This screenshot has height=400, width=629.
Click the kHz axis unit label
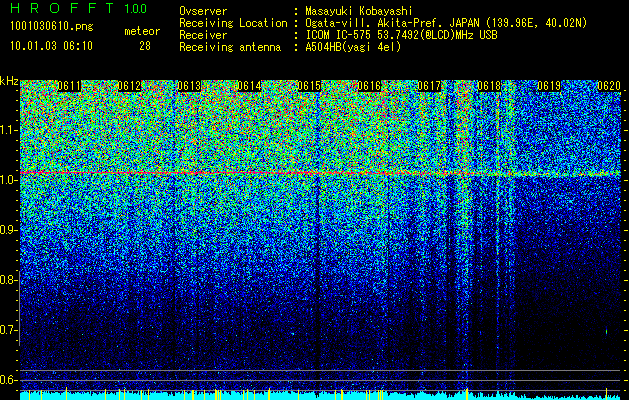[x=9, y=81]
